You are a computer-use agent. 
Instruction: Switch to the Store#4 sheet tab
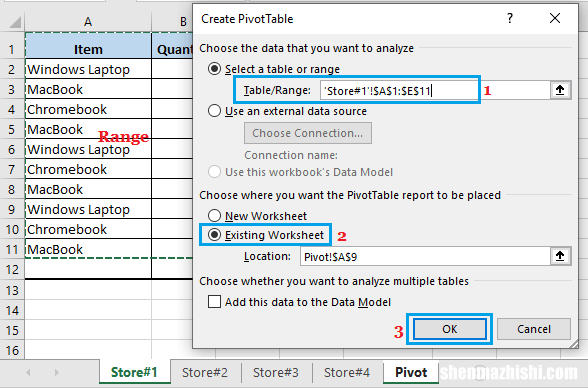[x=347, y=372]
